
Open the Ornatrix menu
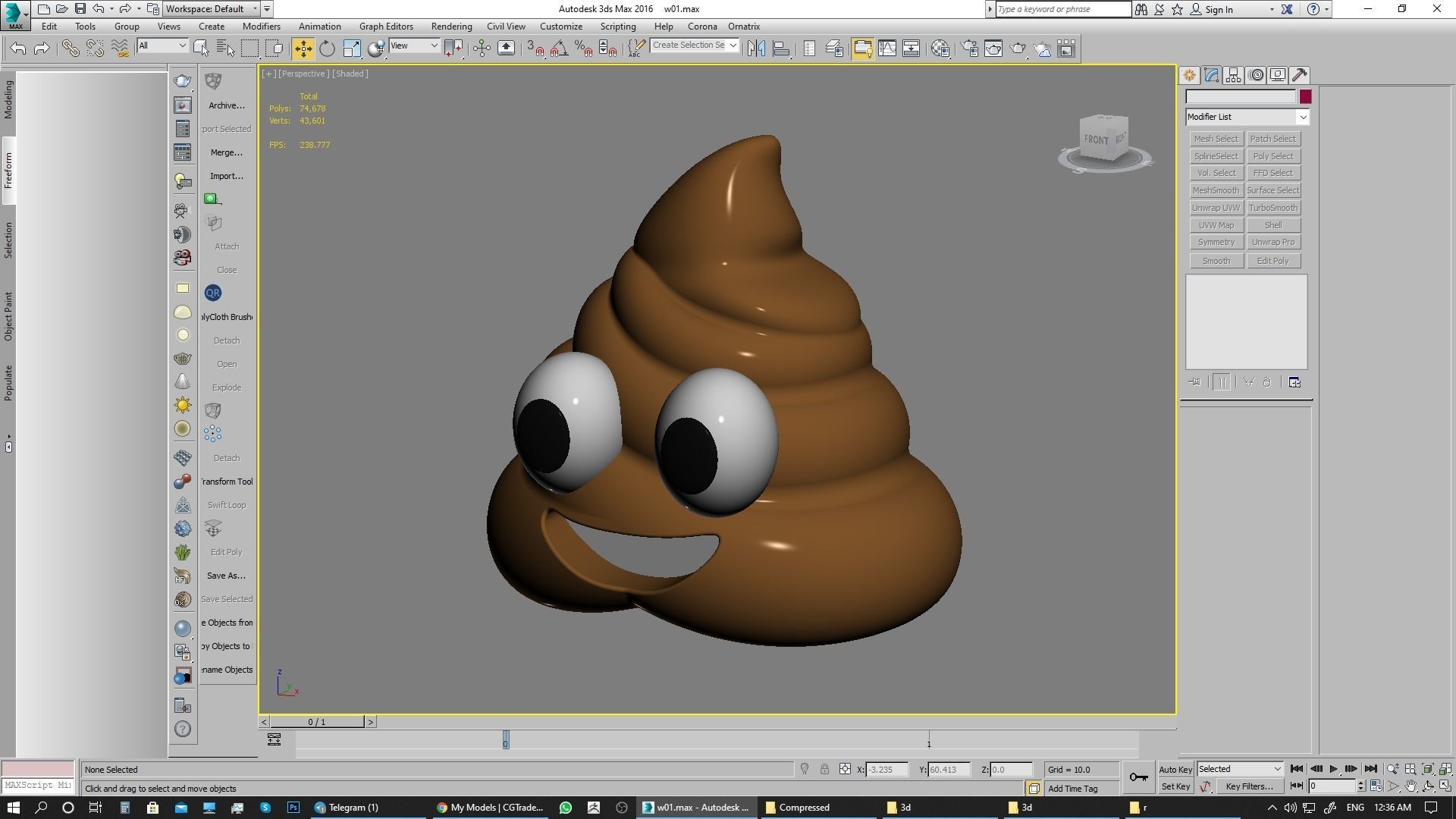coord(744,26)
